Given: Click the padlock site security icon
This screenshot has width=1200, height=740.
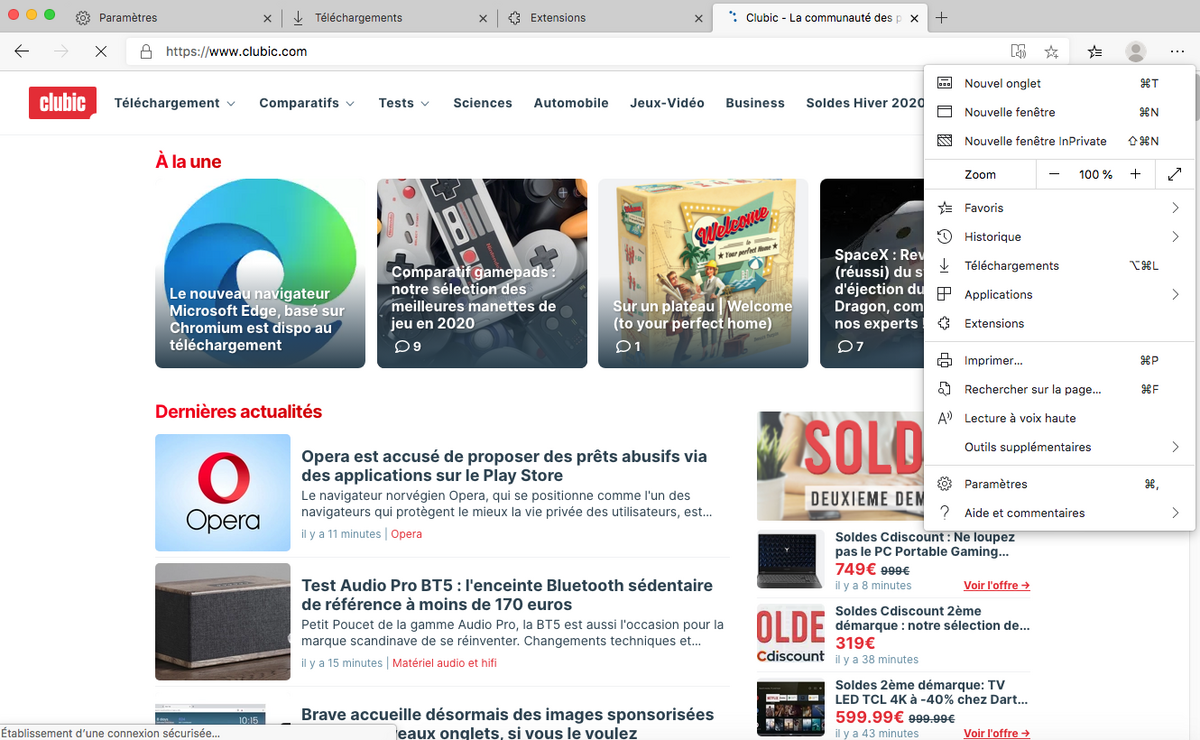Looking at the screenshot, I should point(146,52).
